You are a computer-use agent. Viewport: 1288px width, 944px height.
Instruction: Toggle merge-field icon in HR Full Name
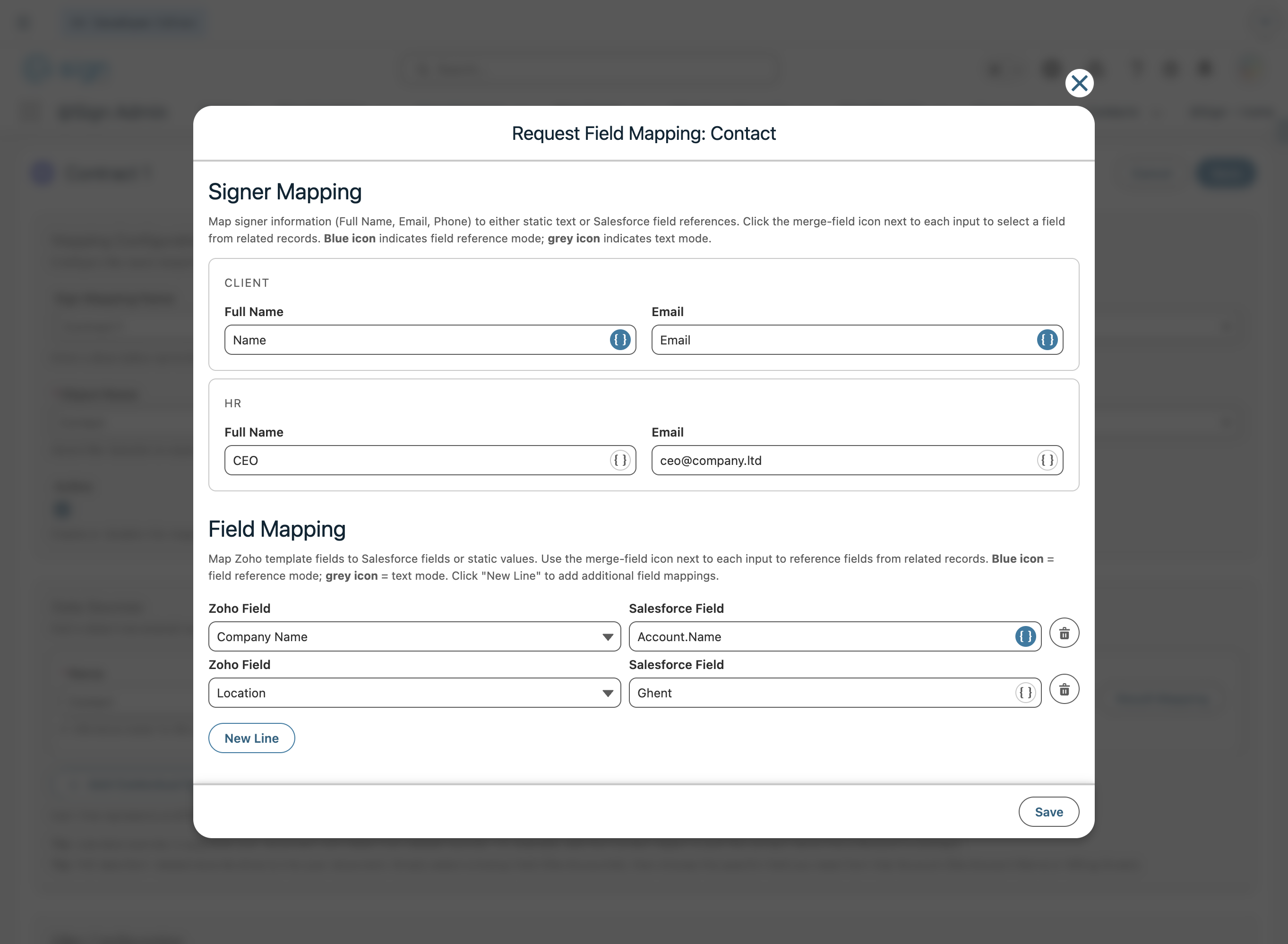(x=619, y=461)
